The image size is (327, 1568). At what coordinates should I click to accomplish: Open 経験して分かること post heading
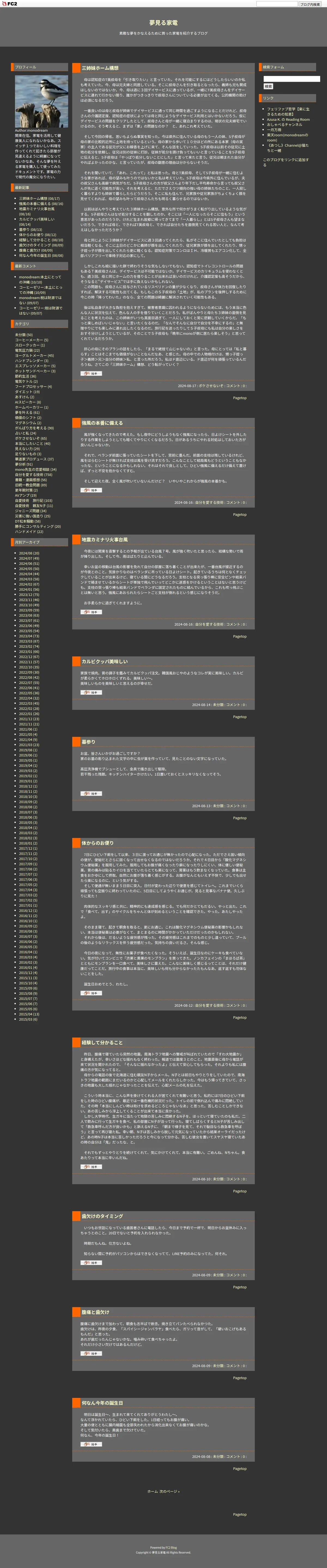102,1042
